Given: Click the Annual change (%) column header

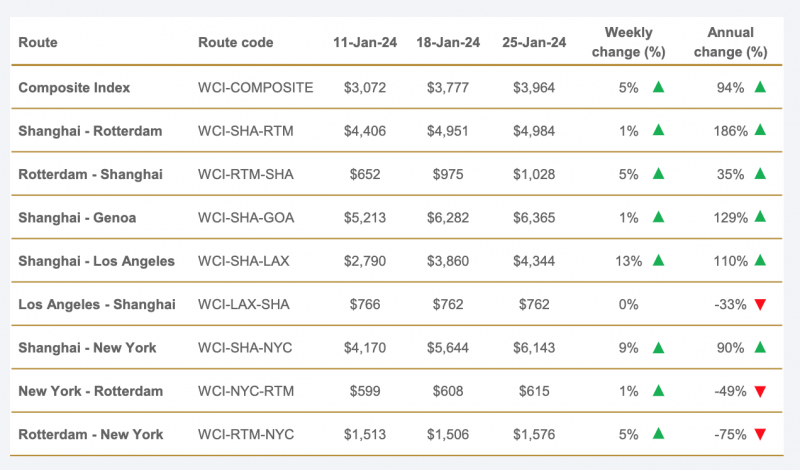Looking at the screenshot, I should coord(731,42).
